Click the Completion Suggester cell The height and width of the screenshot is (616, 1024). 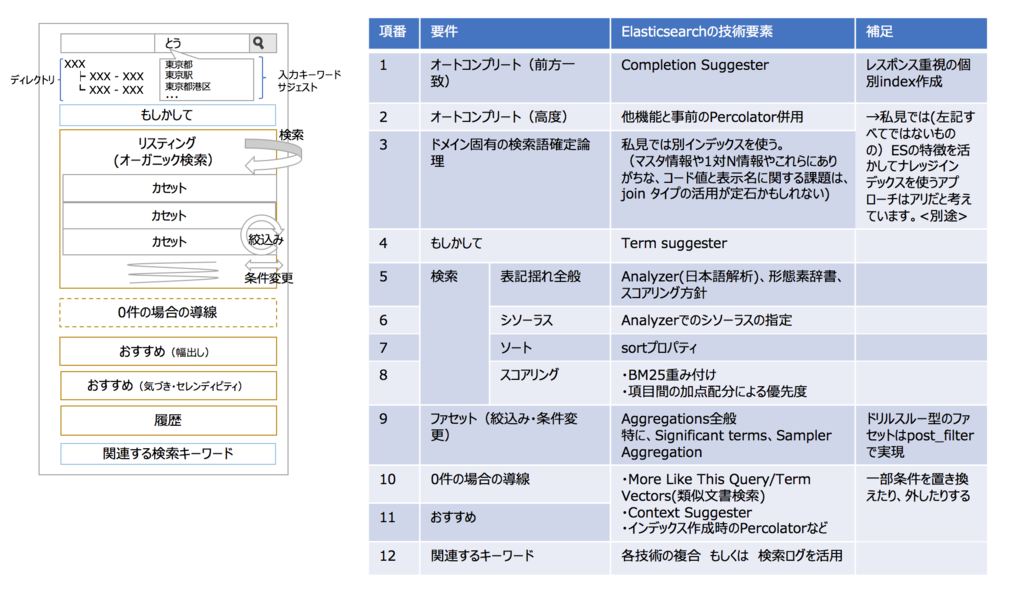(x=732, y=77)
